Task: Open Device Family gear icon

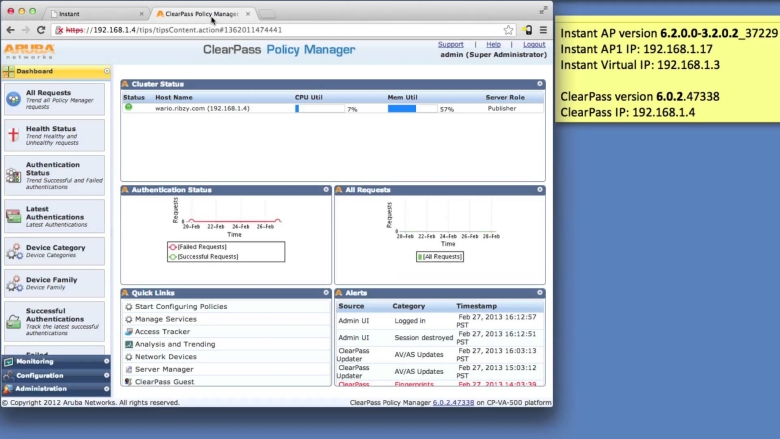Action: (x=14, y=283)
